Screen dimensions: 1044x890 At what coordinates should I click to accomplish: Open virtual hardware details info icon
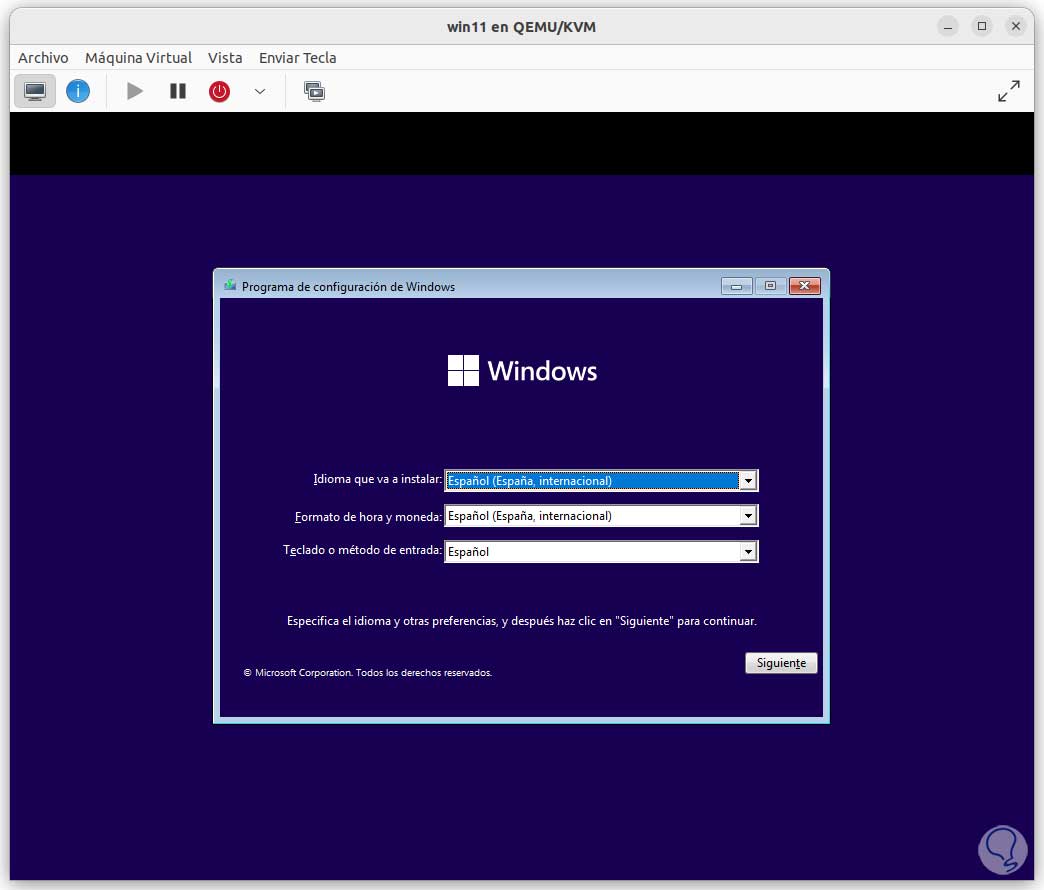pyautogui.click(x=78, y=91)
